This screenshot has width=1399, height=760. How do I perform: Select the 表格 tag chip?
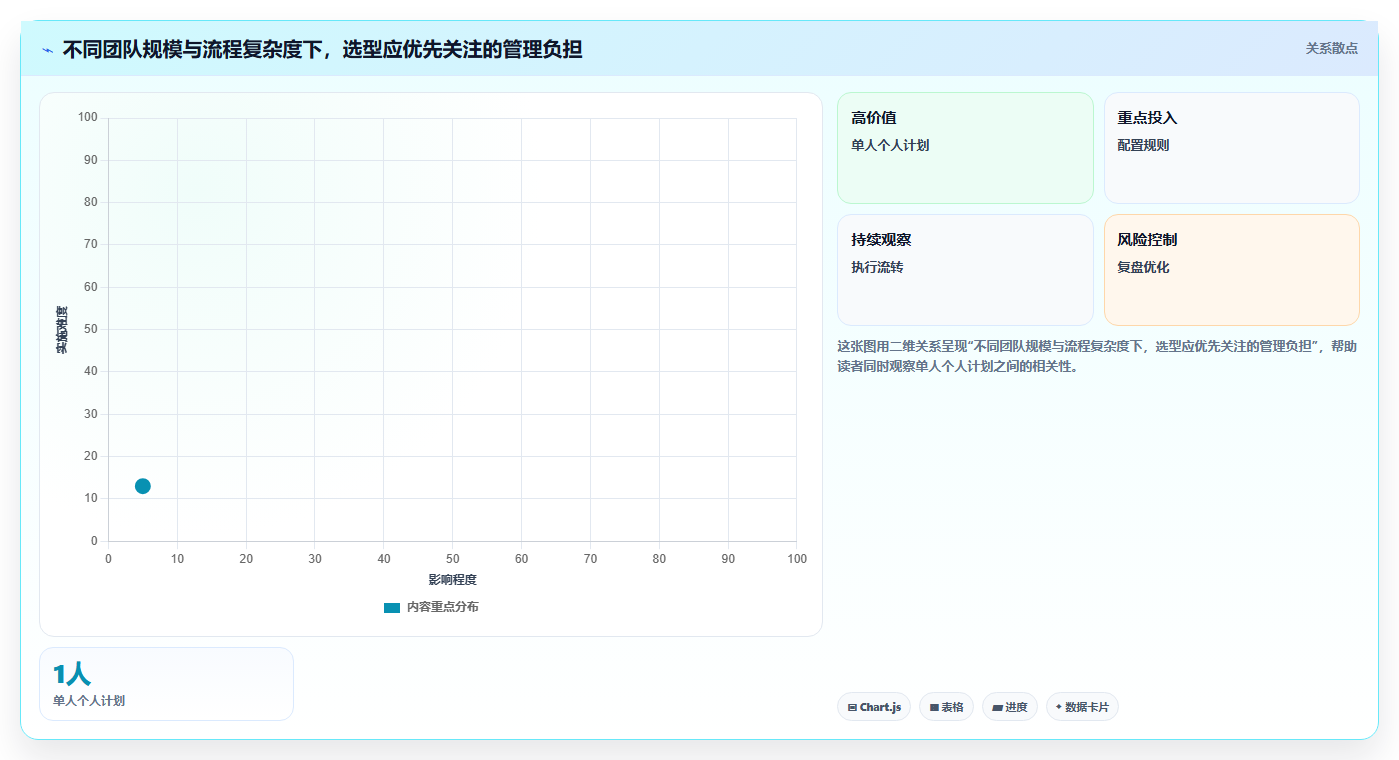pyautogui.click(x=946, y=707)
